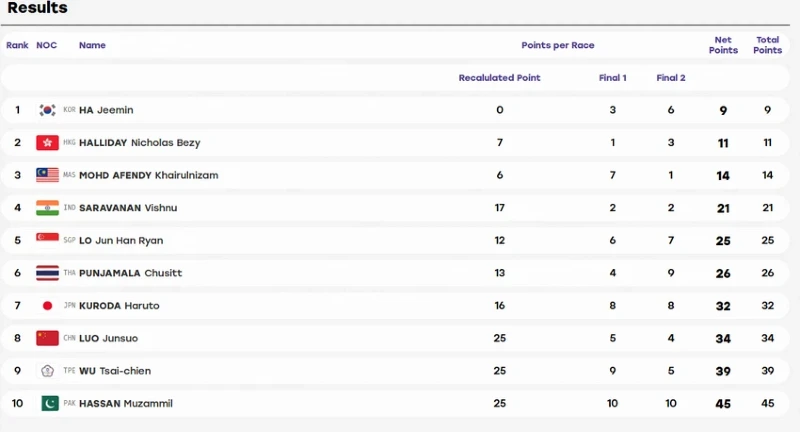
Task: Click the Rank column header
Action: pyautogui.click(x=17, y=45)
